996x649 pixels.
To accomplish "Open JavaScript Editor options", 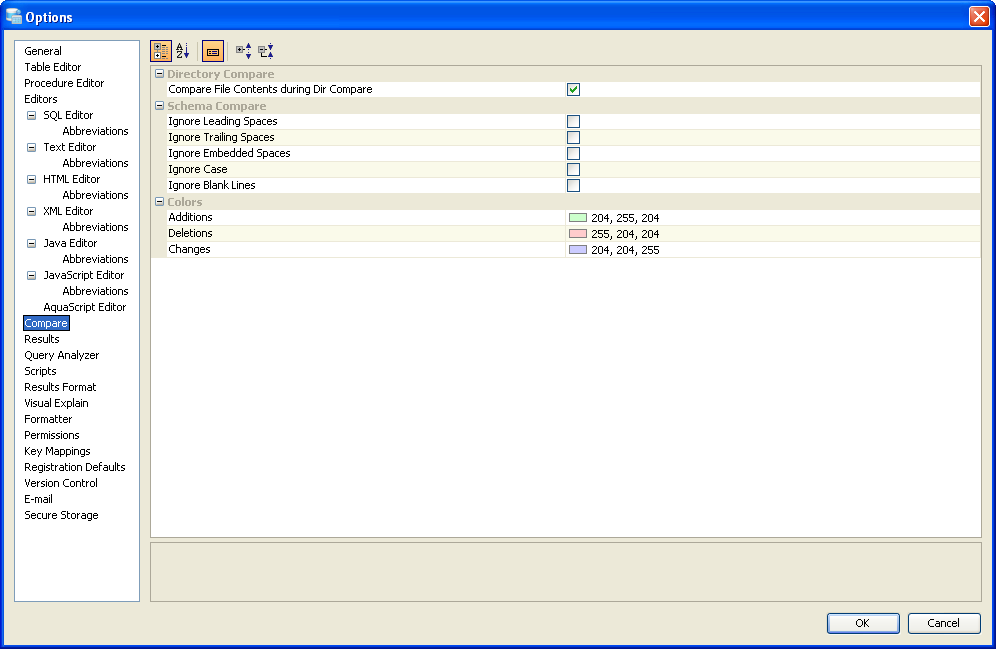I will tap(83, 275).
